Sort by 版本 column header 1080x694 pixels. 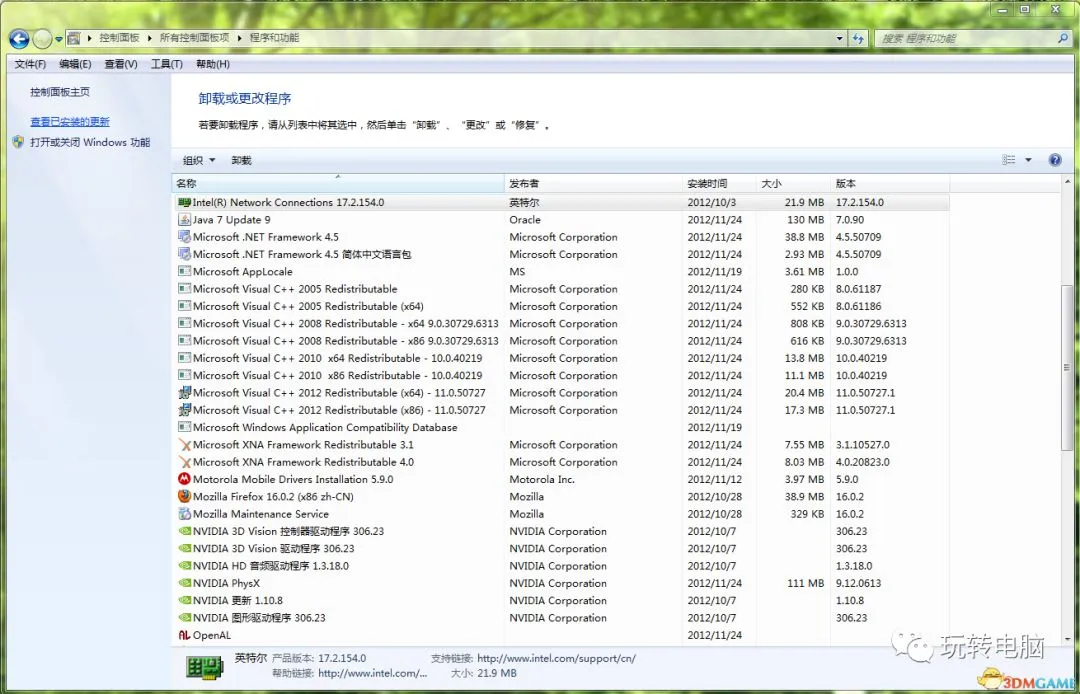(x=890, y=184)
